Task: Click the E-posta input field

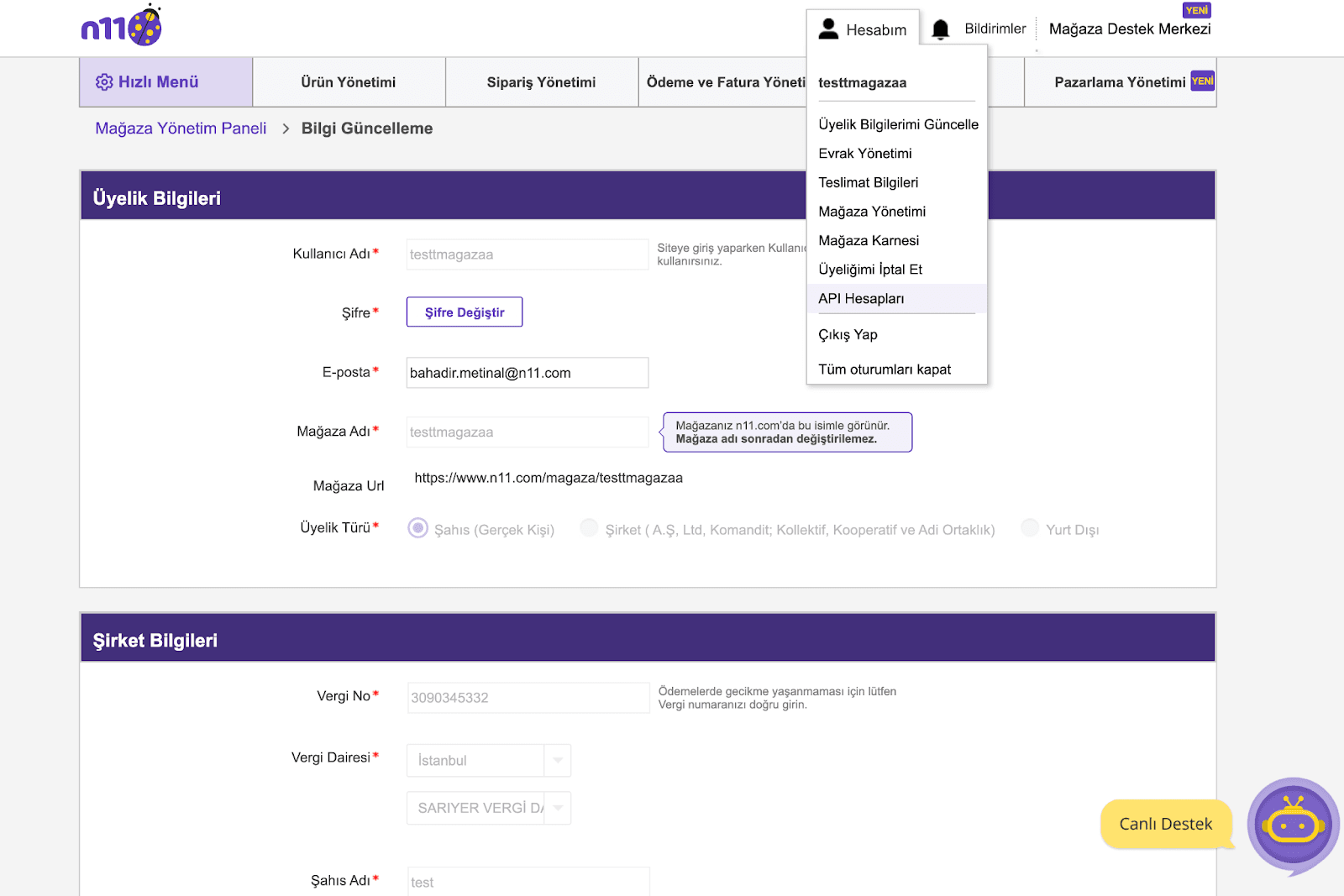Action: coord(527,373)
